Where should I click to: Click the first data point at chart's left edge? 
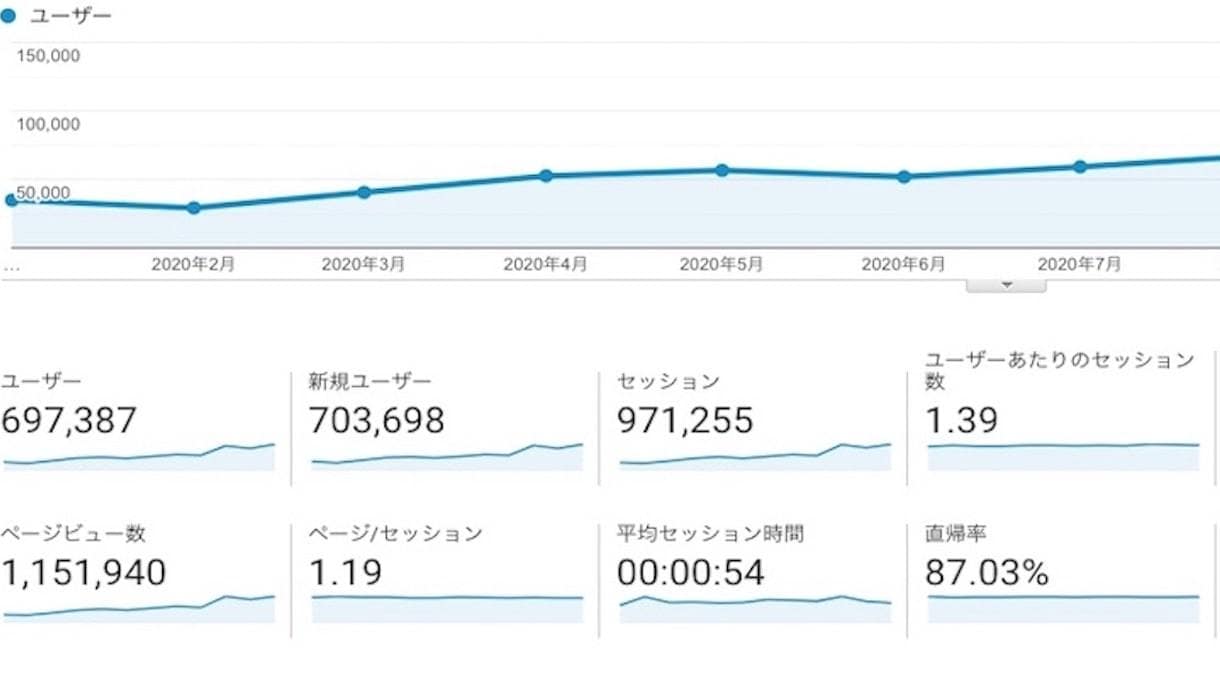[x=11, y=200]
